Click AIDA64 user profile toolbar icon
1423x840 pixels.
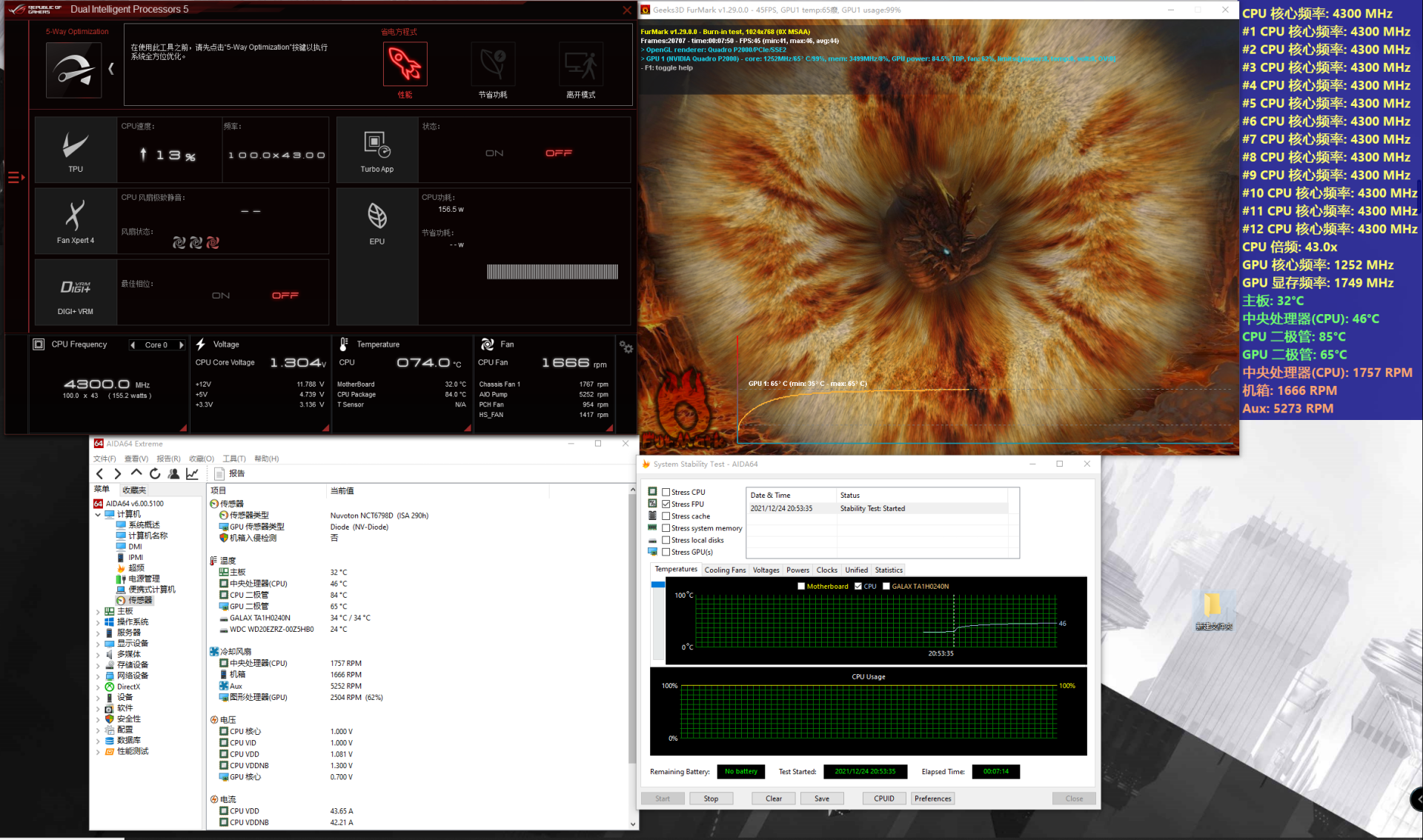tap(173, 474)
